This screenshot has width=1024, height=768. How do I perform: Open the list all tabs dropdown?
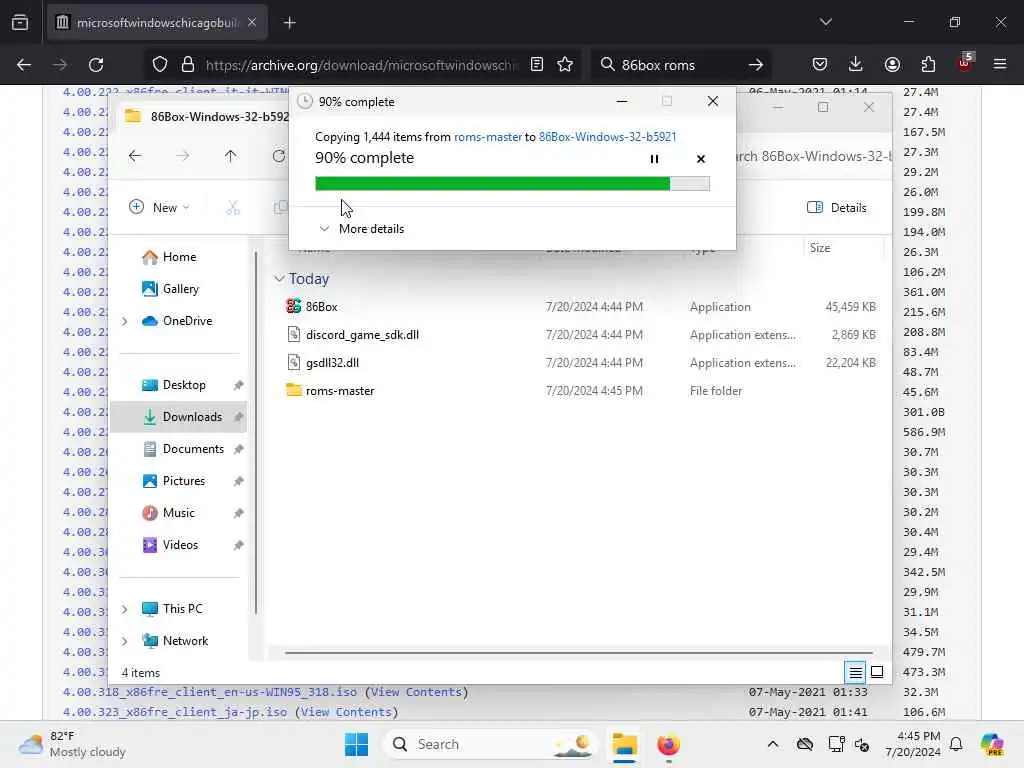[825, 22]
